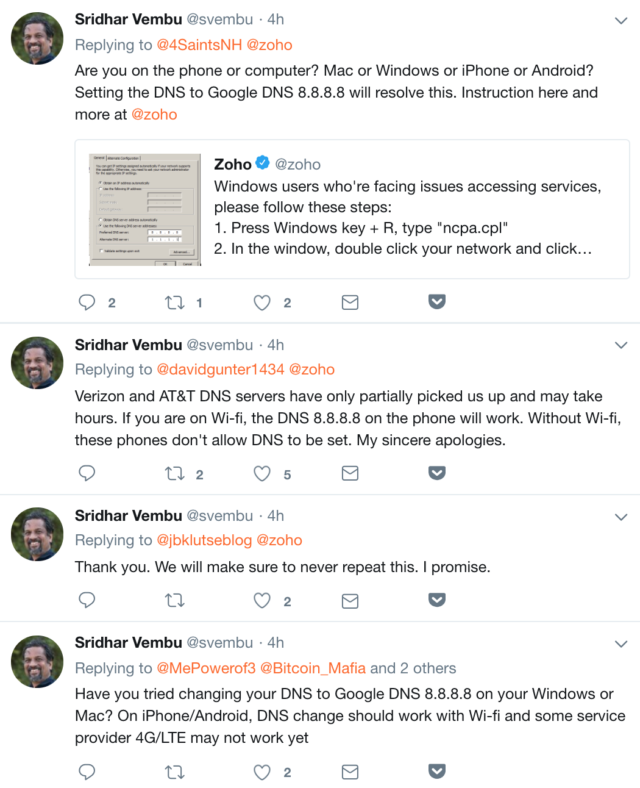This screenshot has width=640, height=788.
Task: Like the Verizon and AT&T DNS tweet
Action: (262, 473)
